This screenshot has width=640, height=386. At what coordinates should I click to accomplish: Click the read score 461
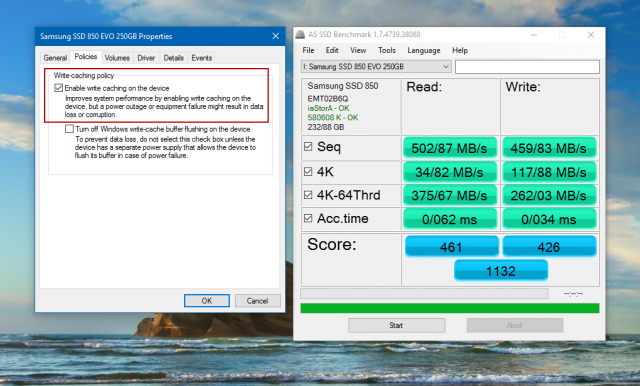point(451,246)
